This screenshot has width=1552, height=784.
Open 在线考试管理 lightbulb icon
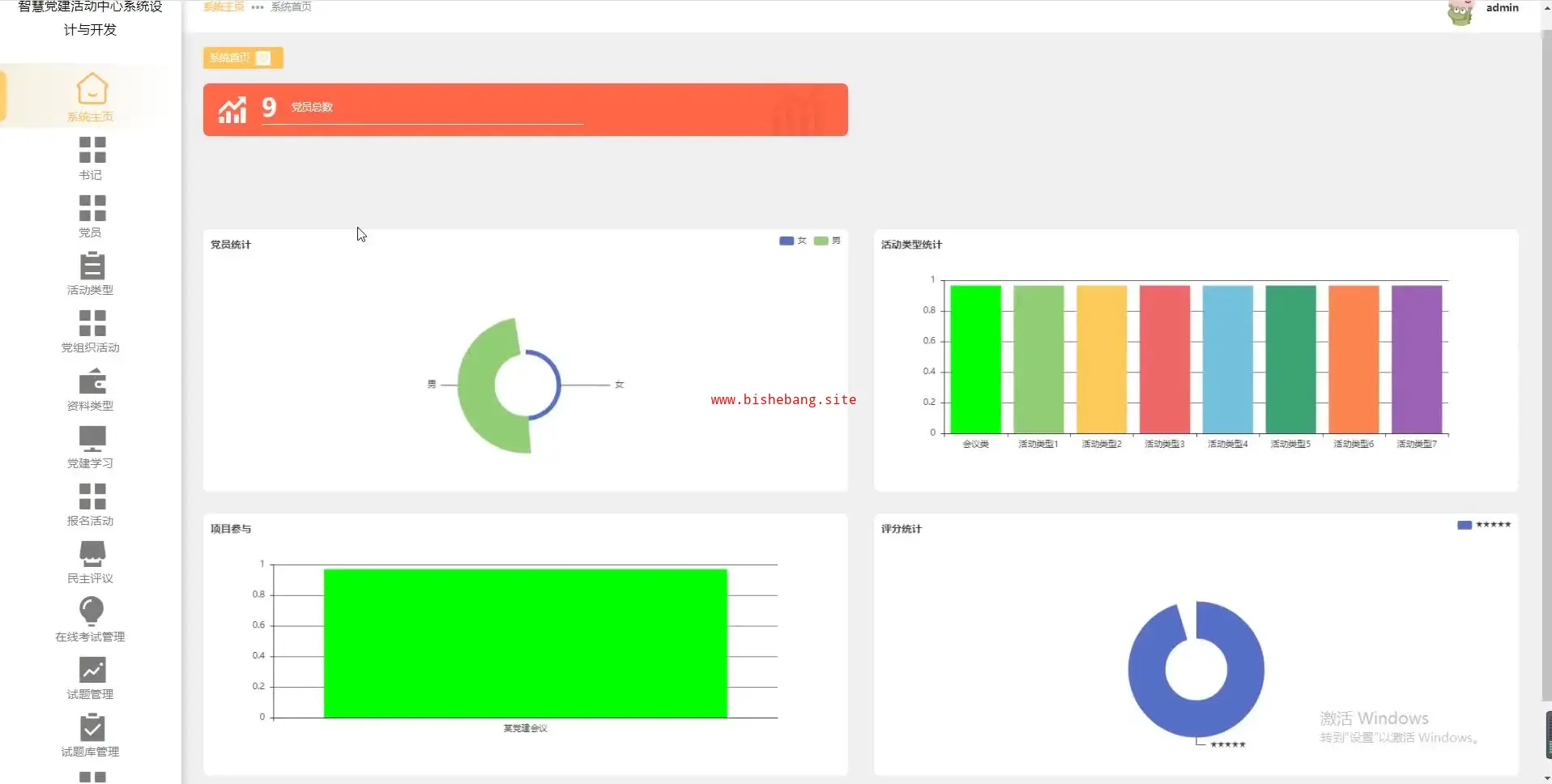click(92, 611)
